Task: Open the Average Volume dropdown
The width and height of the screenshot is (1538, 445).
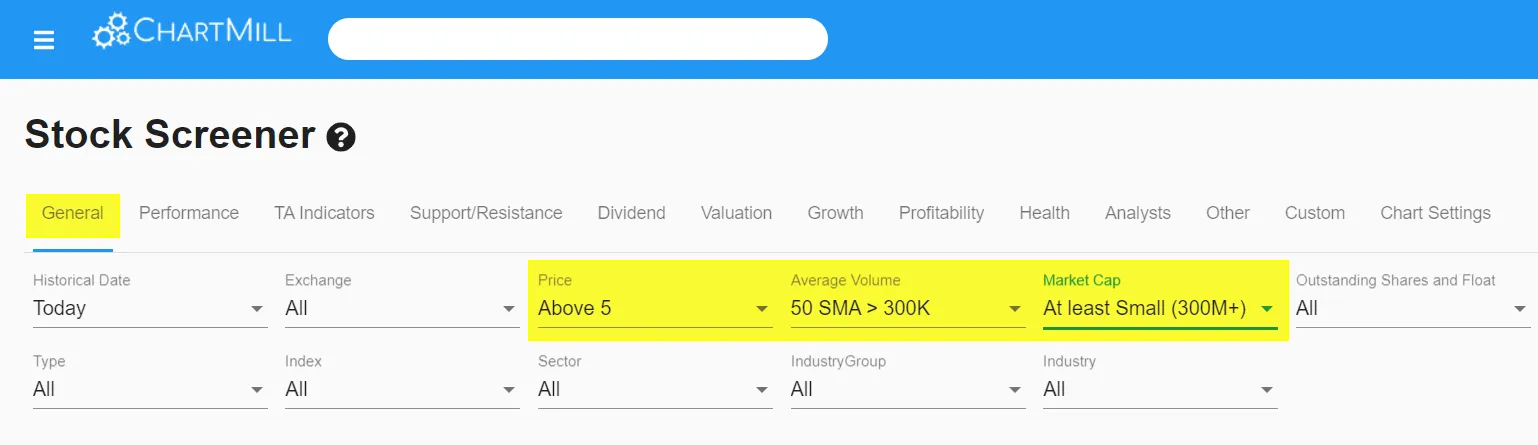Action: 908,308
